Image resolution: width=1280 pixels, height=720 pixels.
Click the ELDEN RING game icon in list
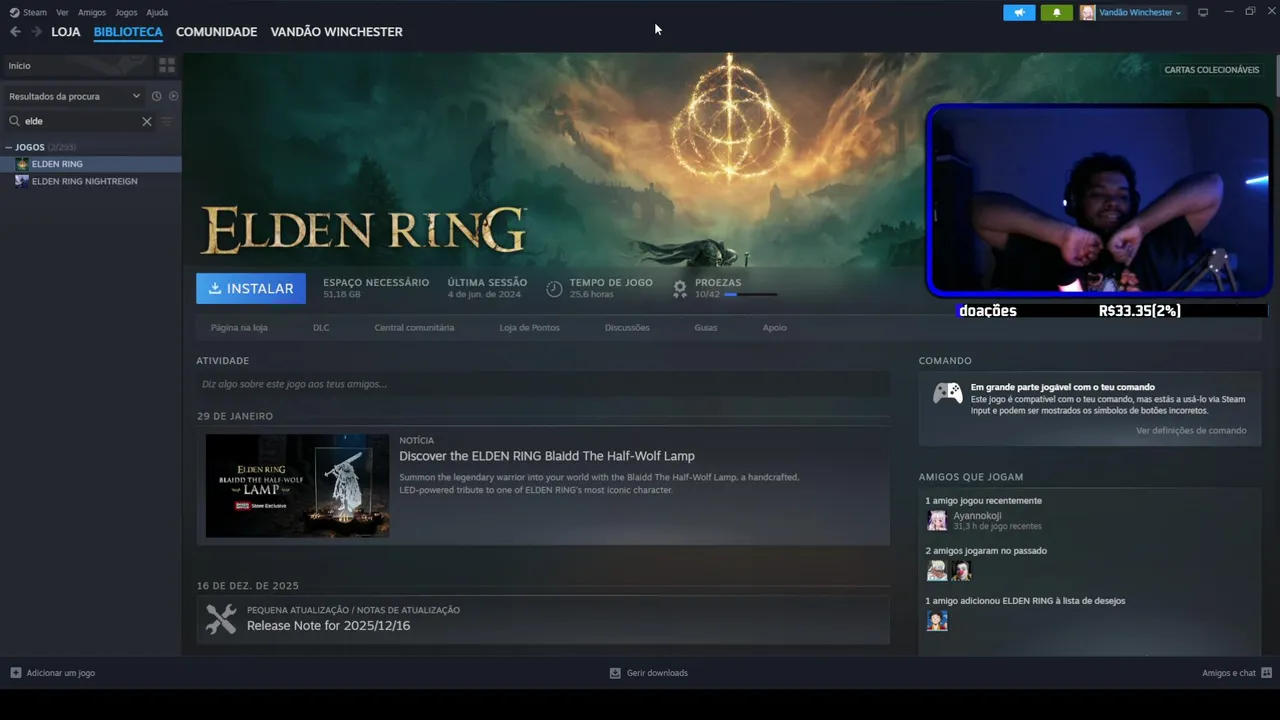coord(22,164)
